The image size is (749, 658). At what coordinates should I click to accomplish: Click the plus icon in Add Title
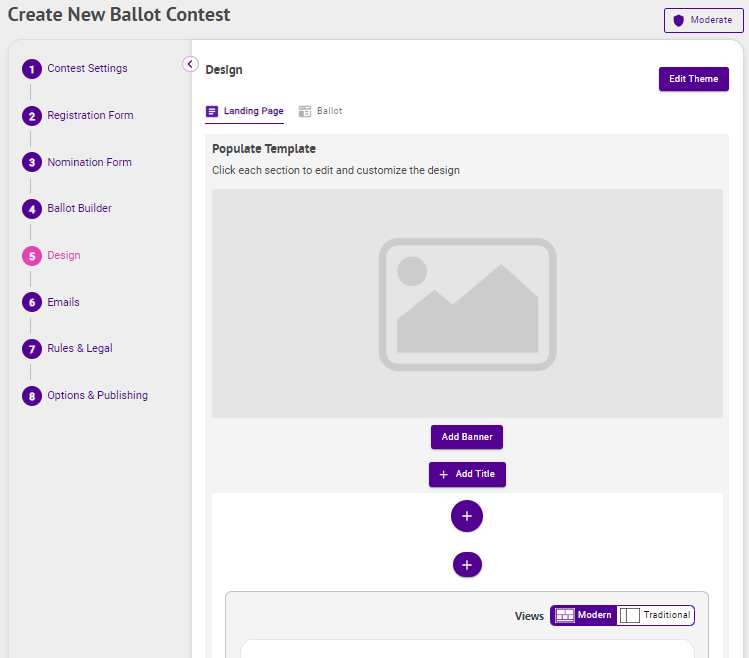[443, 475]
